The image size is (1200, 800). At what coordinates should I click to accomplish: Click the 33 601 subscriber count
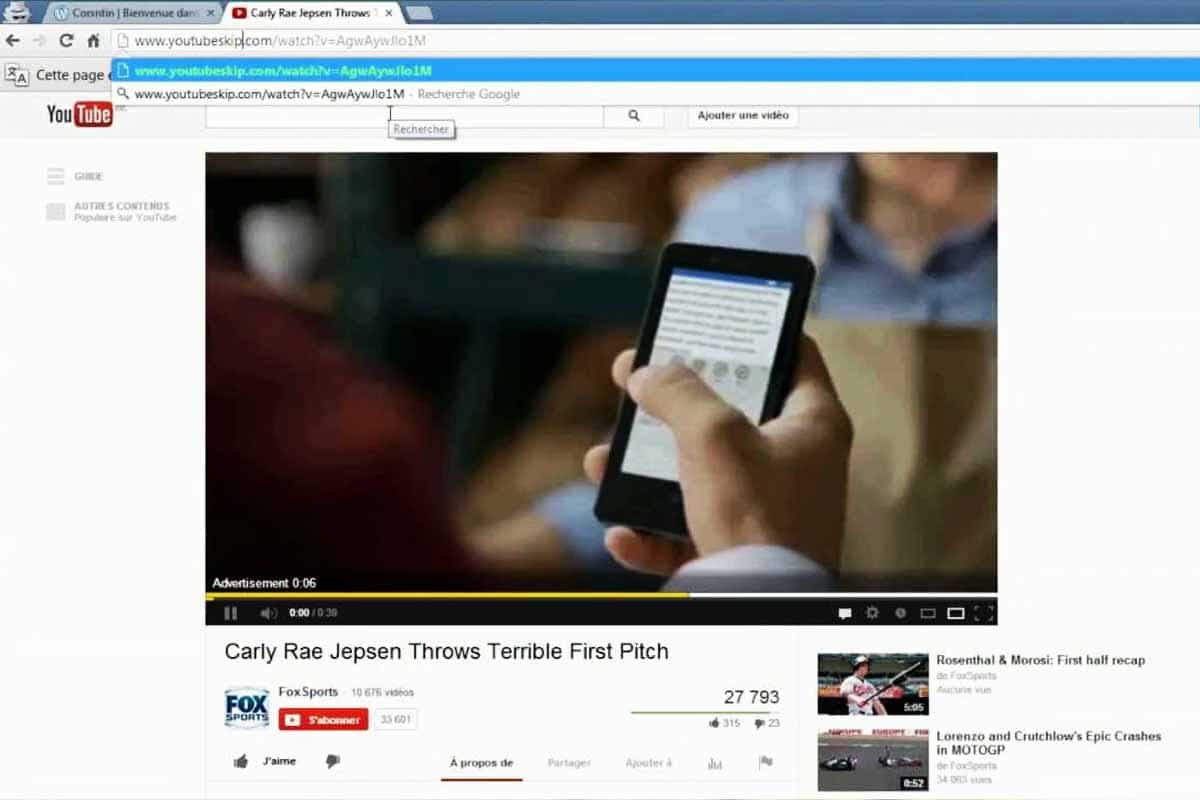click(x=395, y=720)
